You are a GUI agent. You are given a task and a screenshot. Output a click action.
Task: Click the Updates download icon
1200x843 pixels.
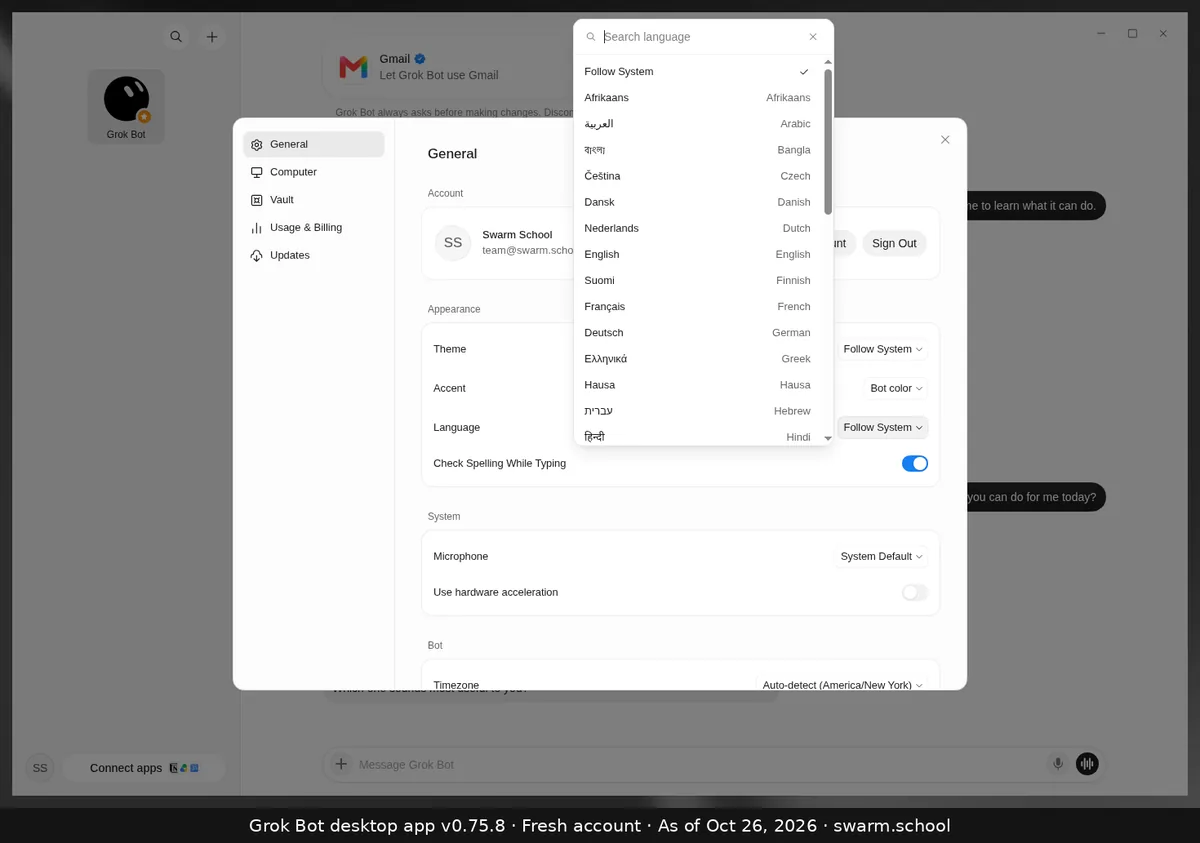257,256
